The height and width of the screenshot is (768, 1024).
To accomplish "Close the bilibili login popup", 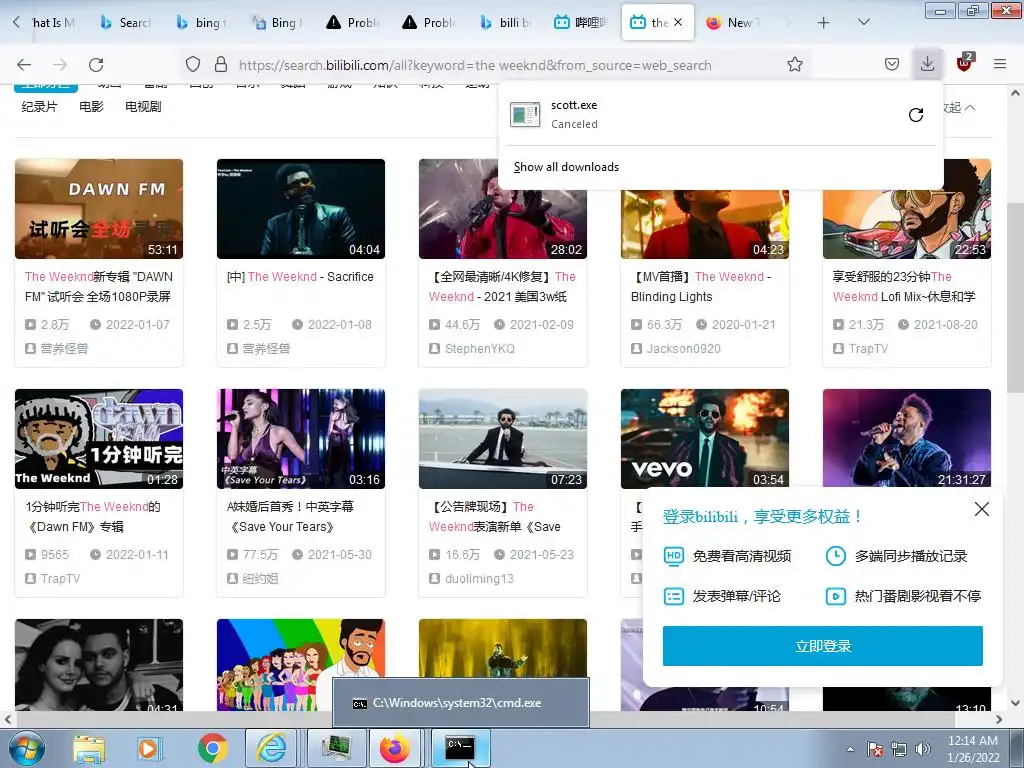I will tap(982, 509).
